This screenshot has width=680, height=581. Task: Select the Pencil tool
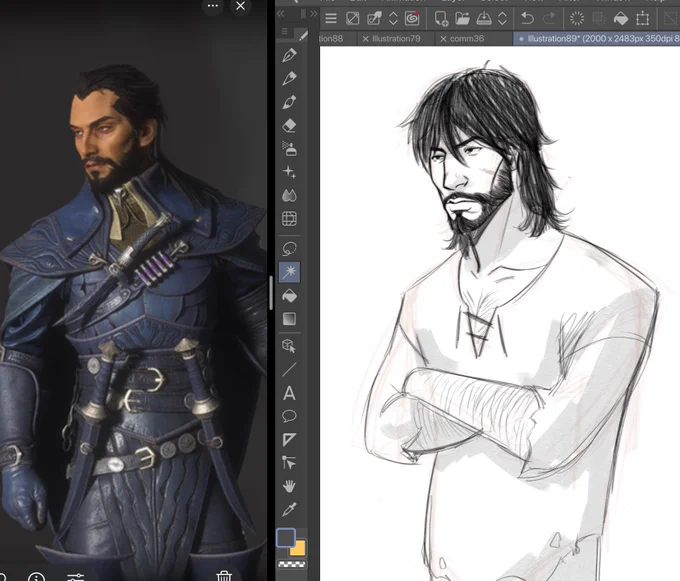coord(289,78)
